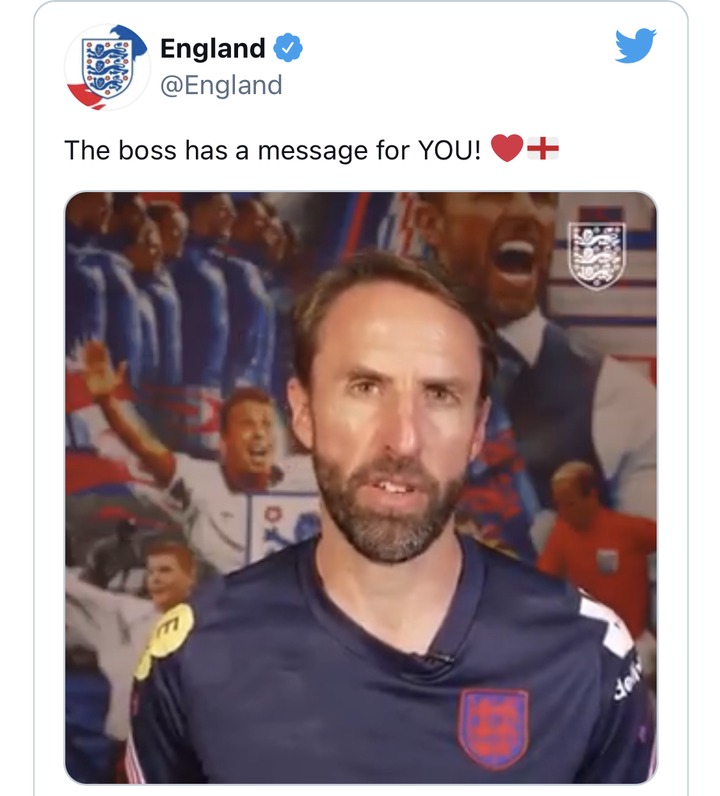Open the England crest profile avatar

tap(107, 67)
